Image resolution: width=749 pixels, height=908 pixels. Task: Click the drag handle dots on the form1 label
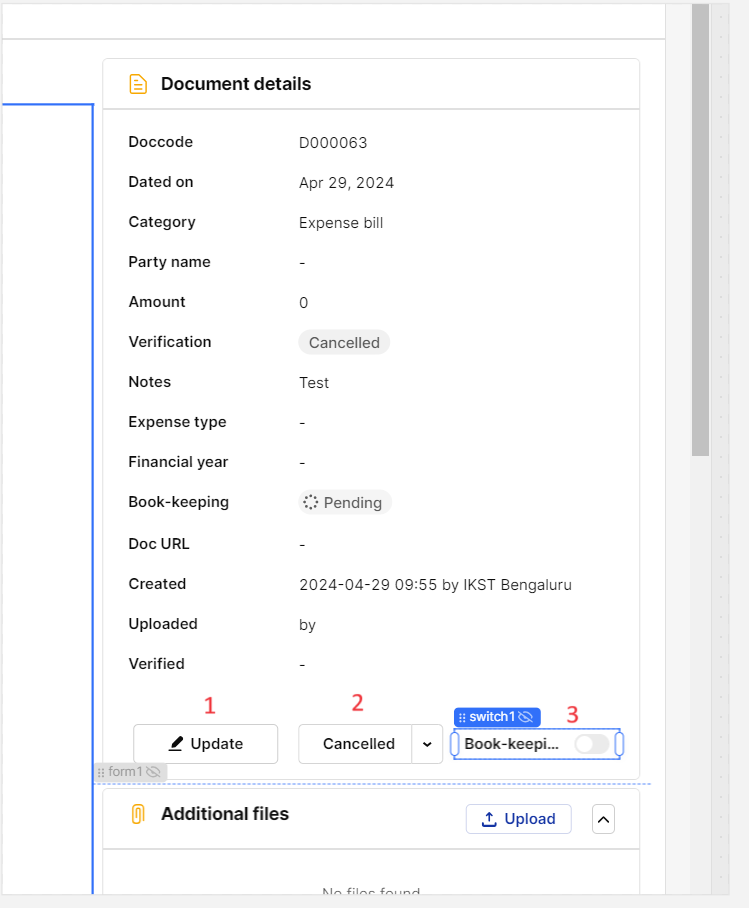[103, 771]
